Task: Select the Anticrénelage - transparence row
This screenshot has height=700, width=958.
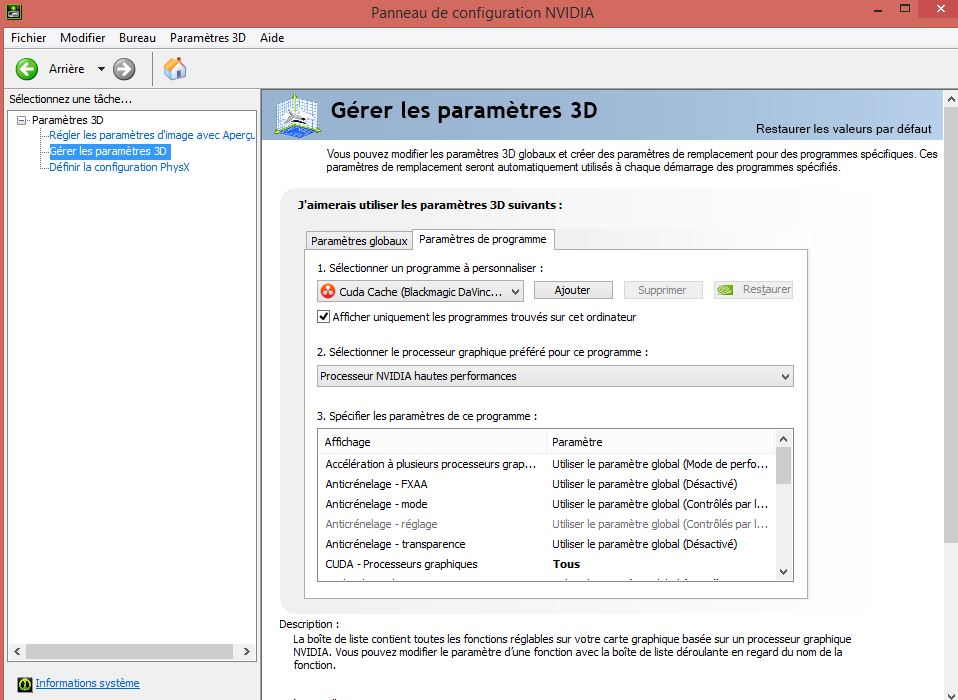Action: click(x=547, y=544)
